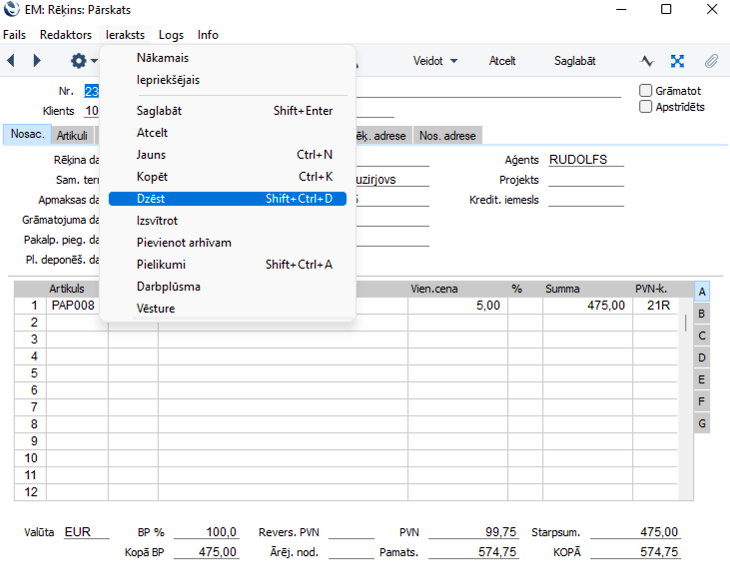Select row flip B

pyautogui.click(x=702, y=314)
